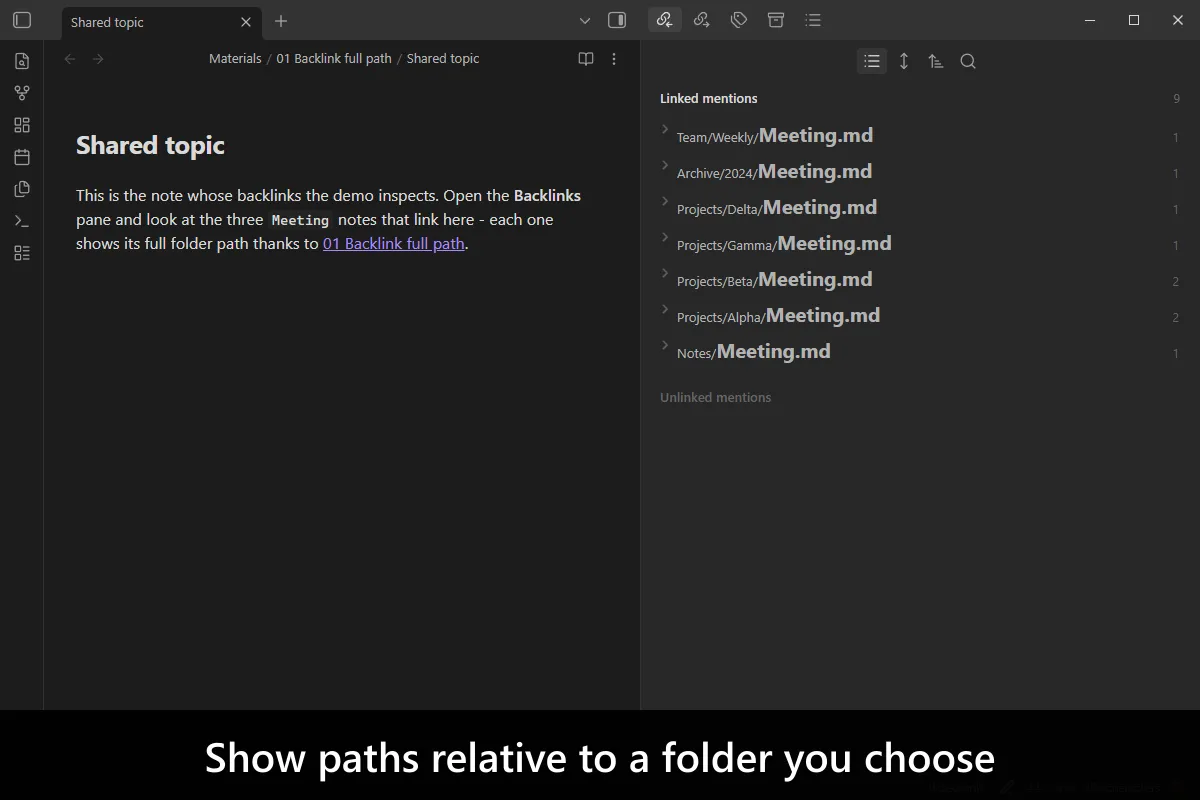Minimize the Obsidian window
Screen dimensions: 1200x800
coord(1090,20)
